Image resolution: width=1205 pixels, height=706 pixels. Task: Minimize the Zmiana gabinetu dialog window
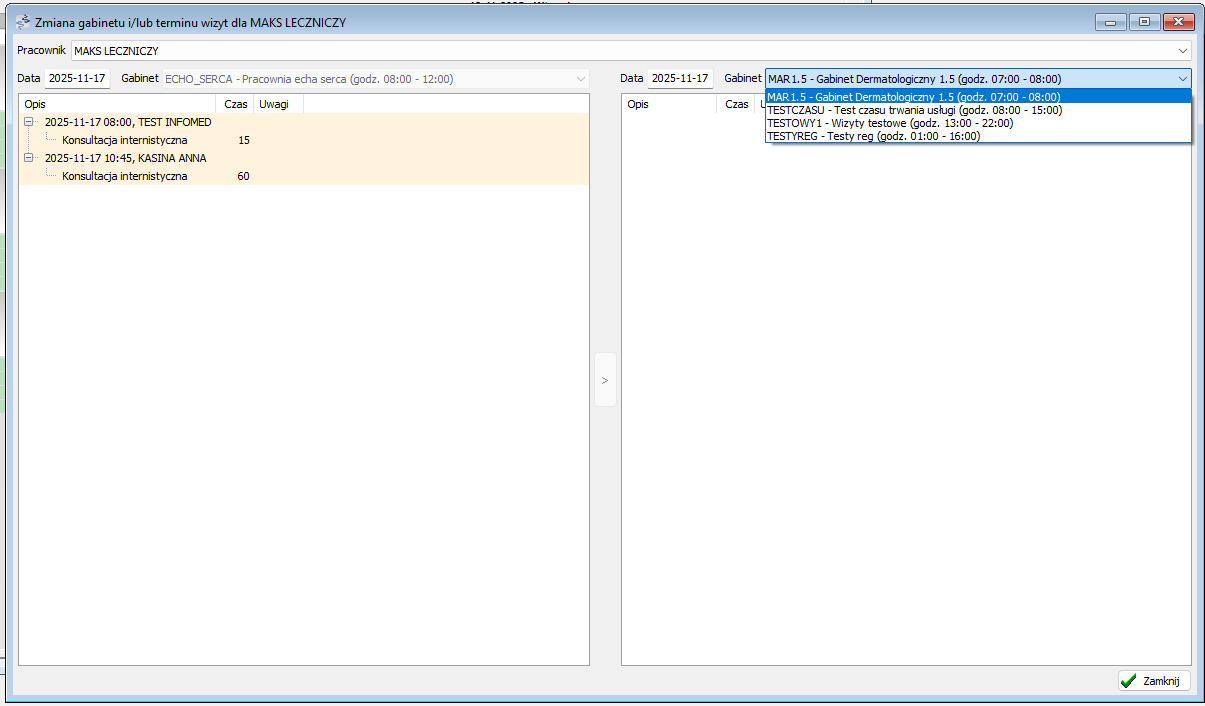click(1110, 22)
